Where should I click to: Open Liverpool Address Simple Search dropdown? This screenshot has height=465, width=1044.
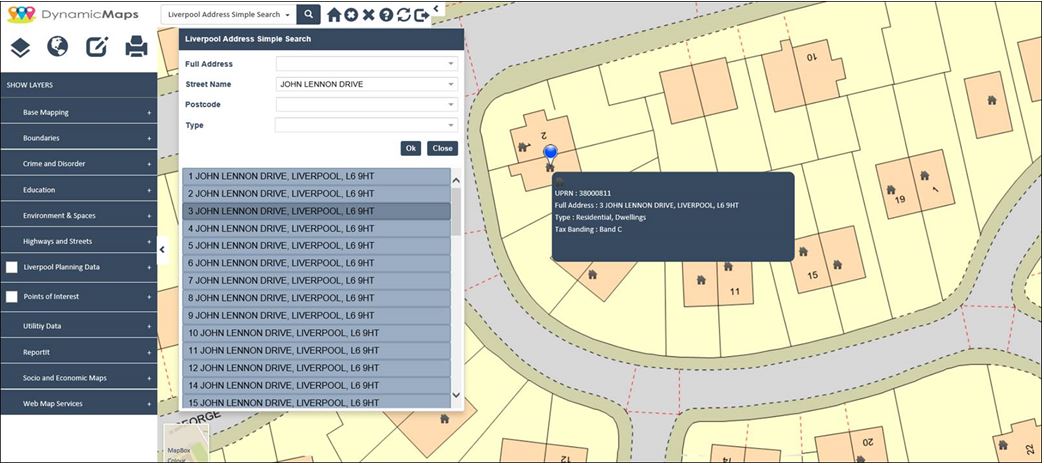229,14
